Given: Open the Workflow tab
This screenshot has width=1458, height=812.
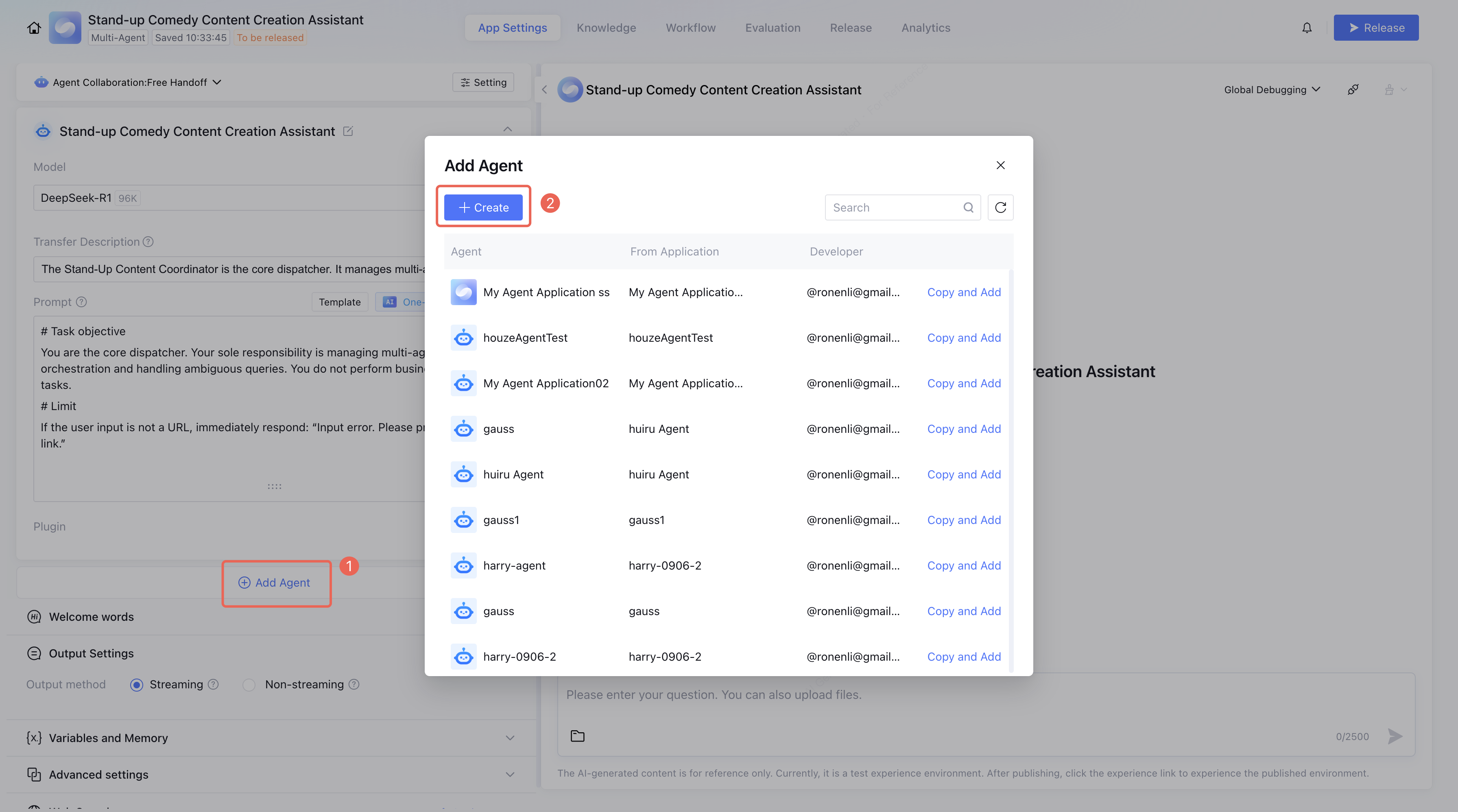Looking at the screenshot, I should point(690,28).
